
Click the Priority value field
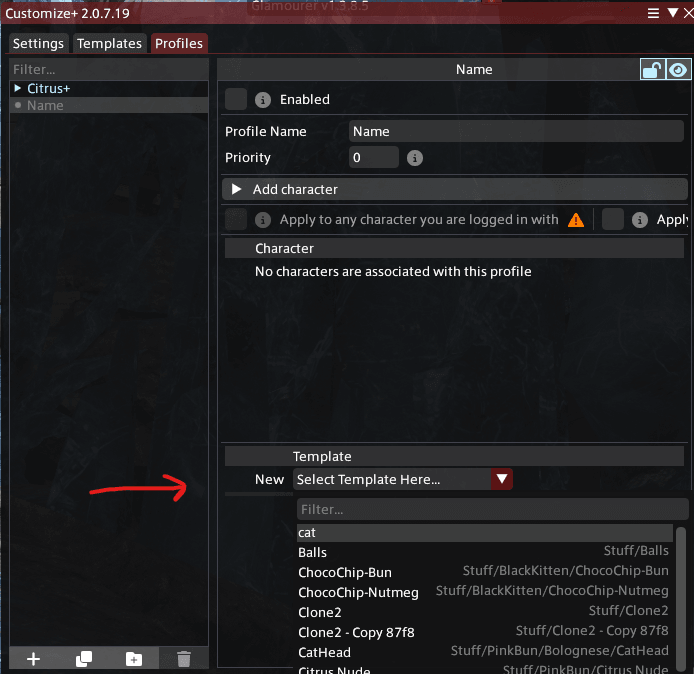pyautogui.click(x=374, y=158)
